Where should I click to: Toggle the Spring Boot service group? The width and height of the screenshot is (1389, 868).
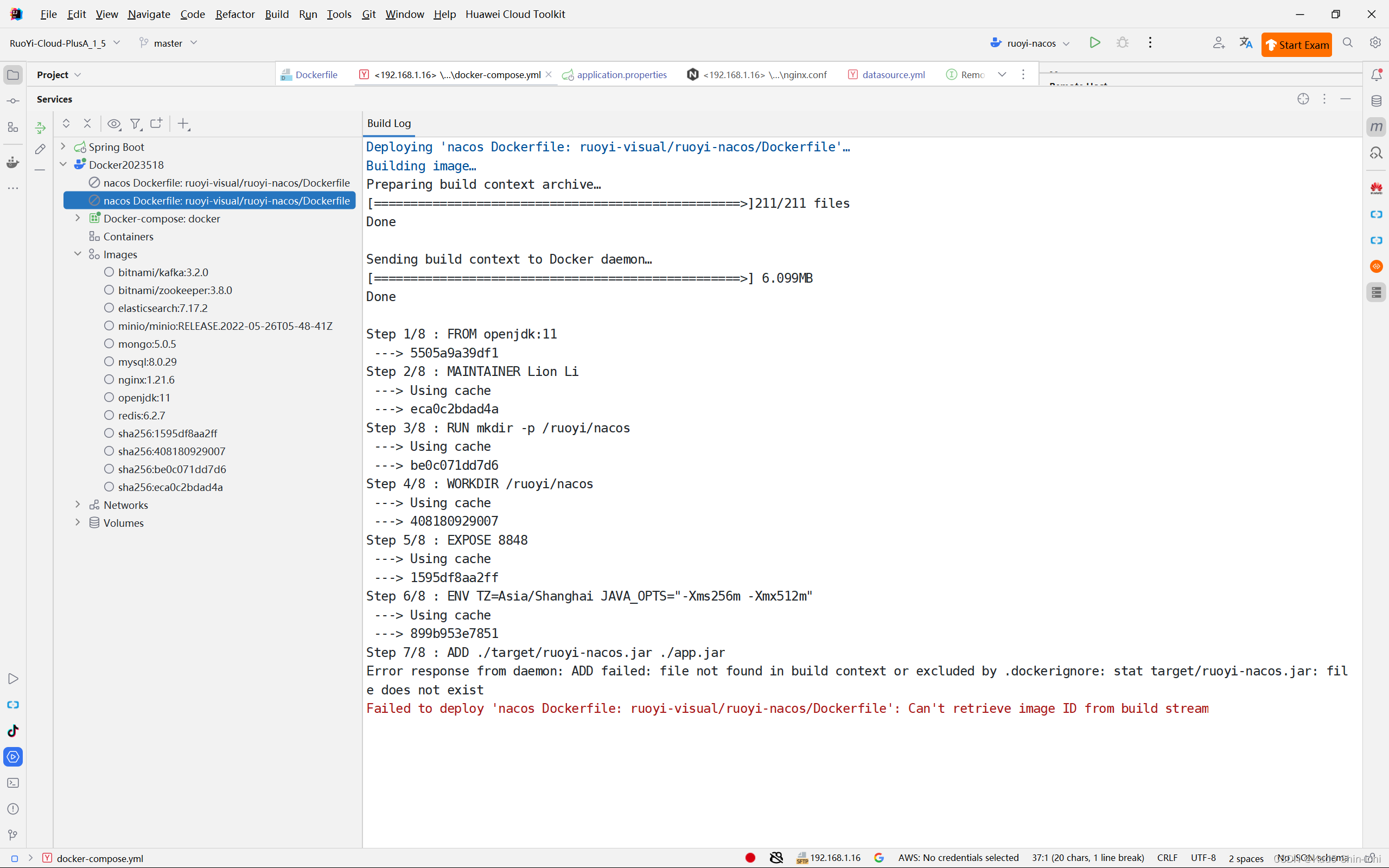[64, 146]
